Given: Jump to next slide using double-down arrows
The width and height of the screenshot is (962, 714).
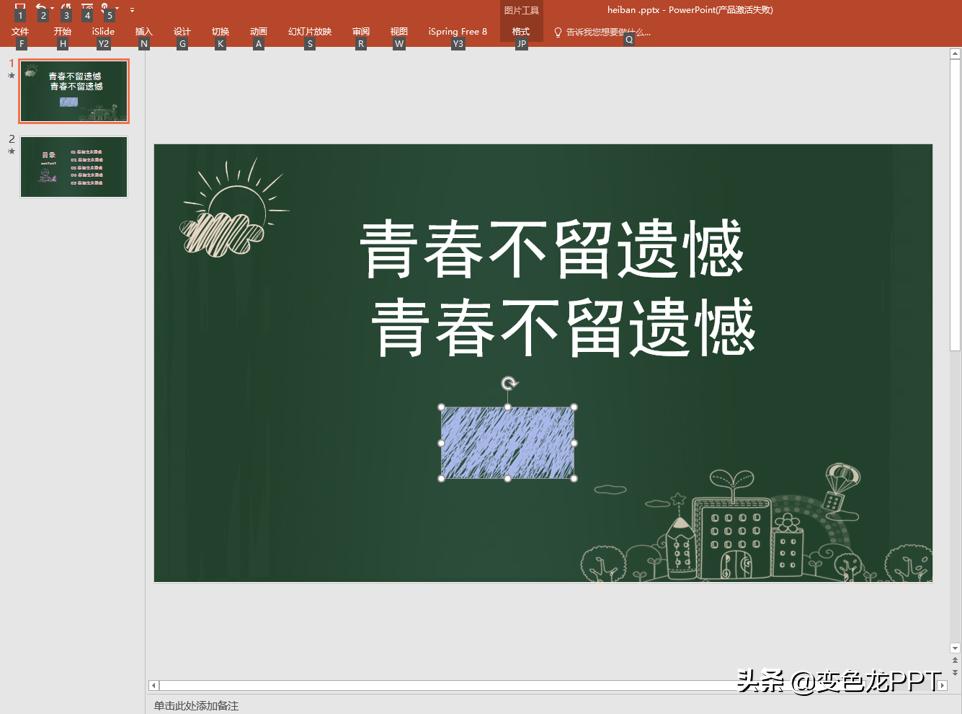Looking at the screenshot, I should pyautogui.click(x=955, y=673).
